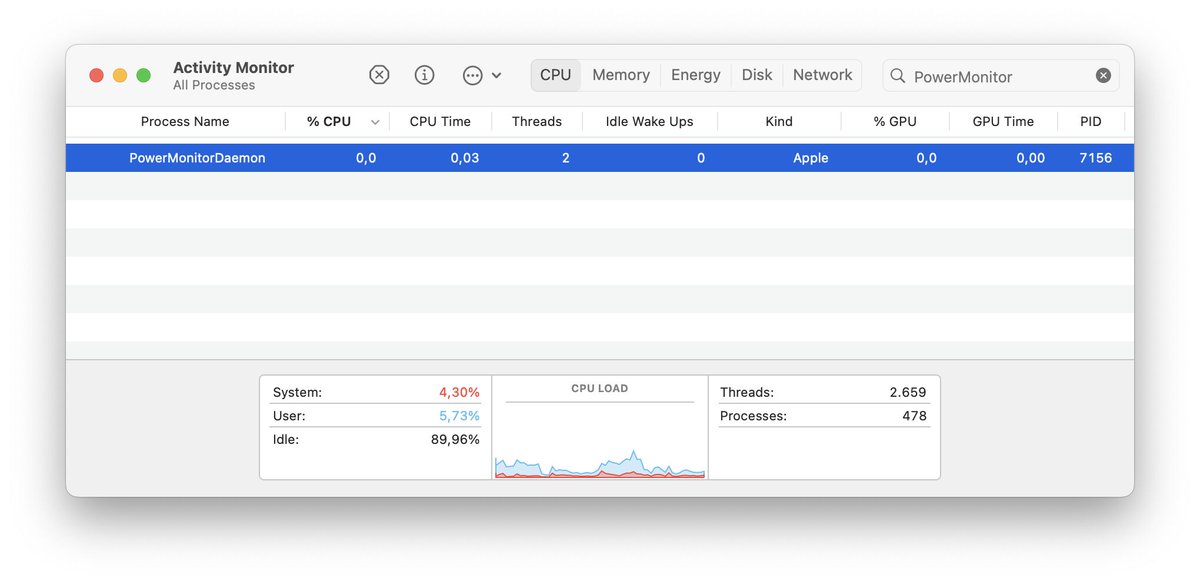Image resolution: width=1200 pixels, height=584 pixels.
Task: Click the Threads count 2.659
Action: coord(908,393)
